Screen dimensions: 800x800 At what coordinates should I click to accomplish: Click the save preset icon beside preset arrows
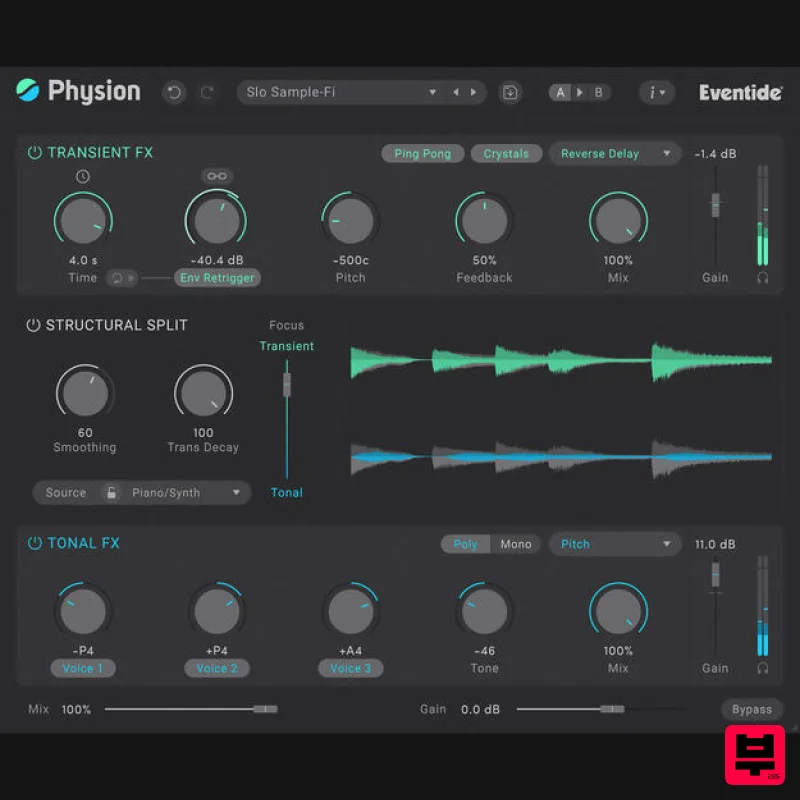click(x=510, y=92)
